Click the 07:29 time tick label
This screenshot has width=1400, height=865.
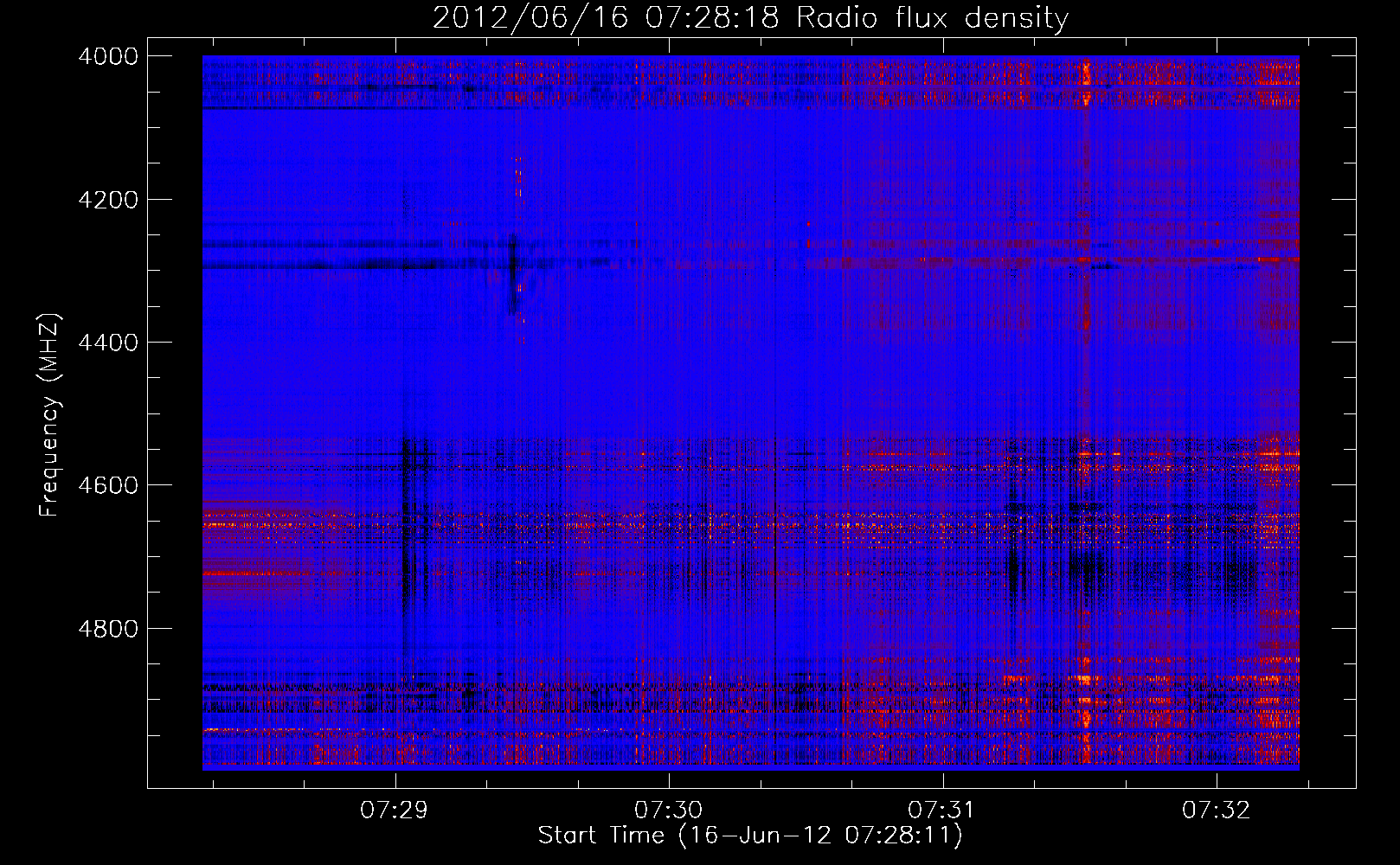tap(395, 811)
